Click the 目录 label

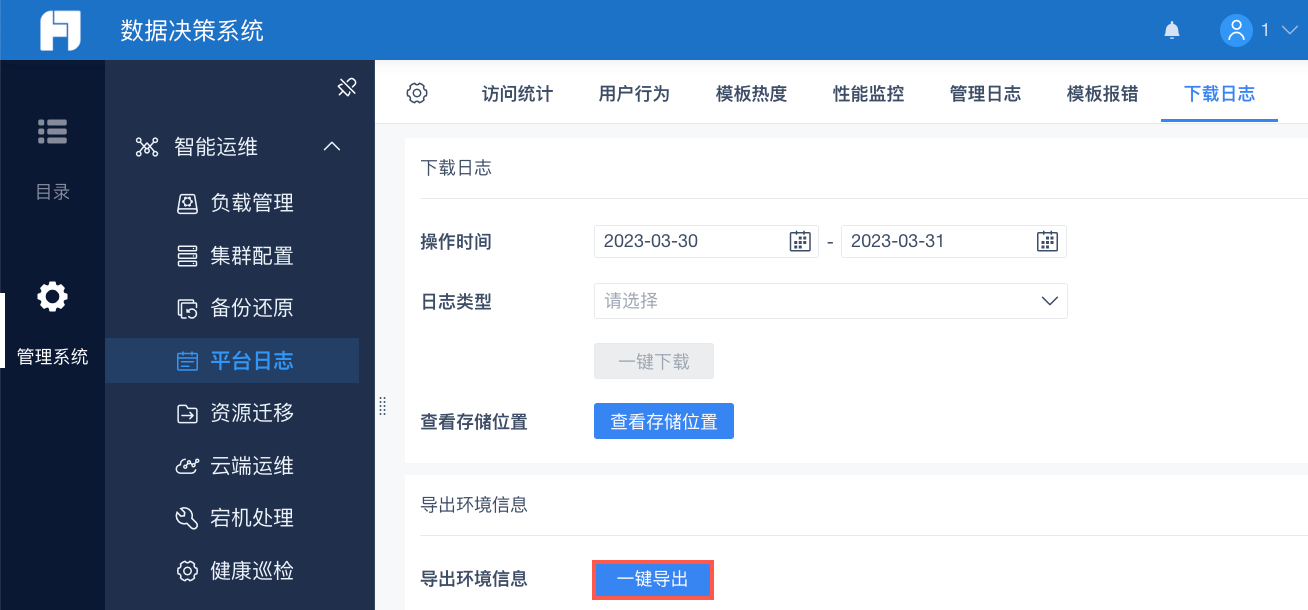(52, 192)
